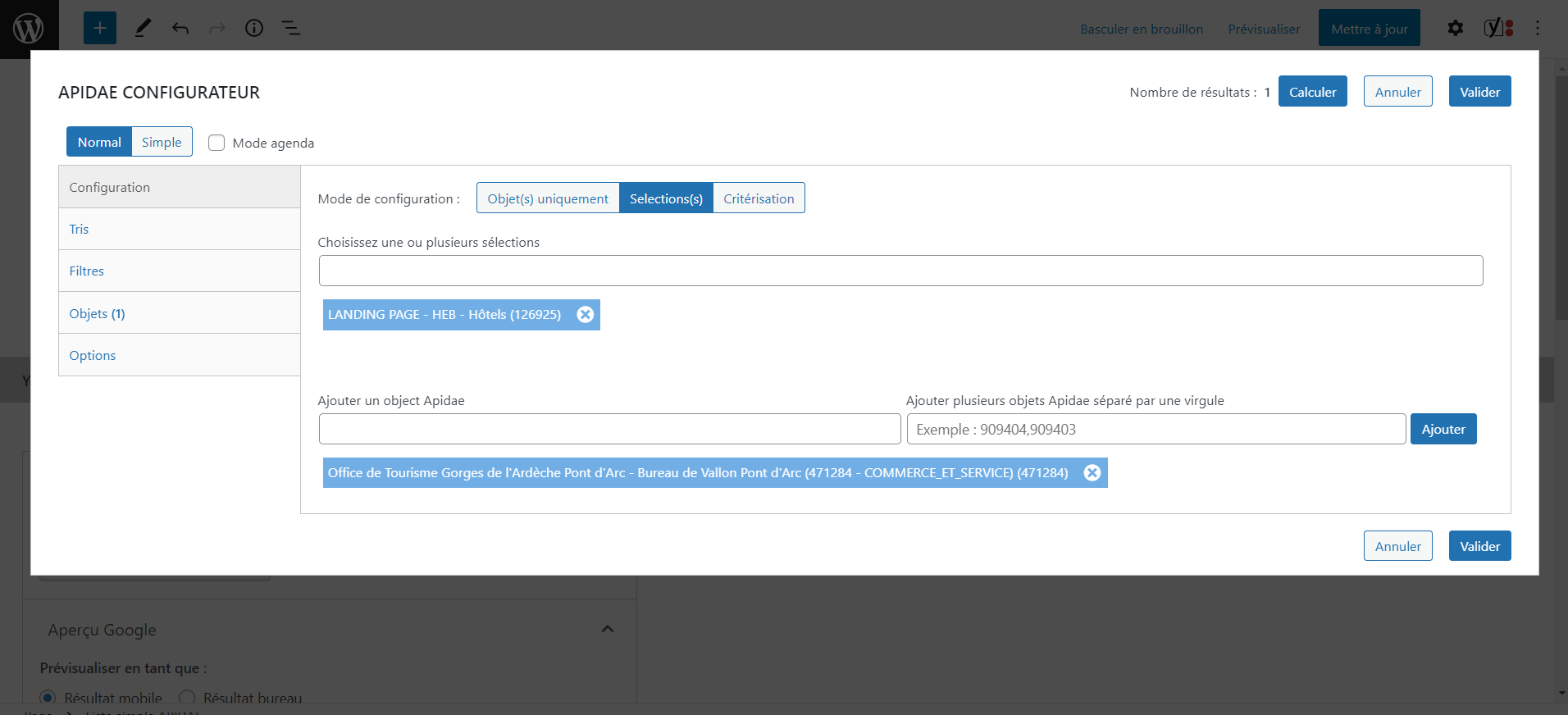
Task: Choose Critérisation configuration mode
Action: [759, 198]
